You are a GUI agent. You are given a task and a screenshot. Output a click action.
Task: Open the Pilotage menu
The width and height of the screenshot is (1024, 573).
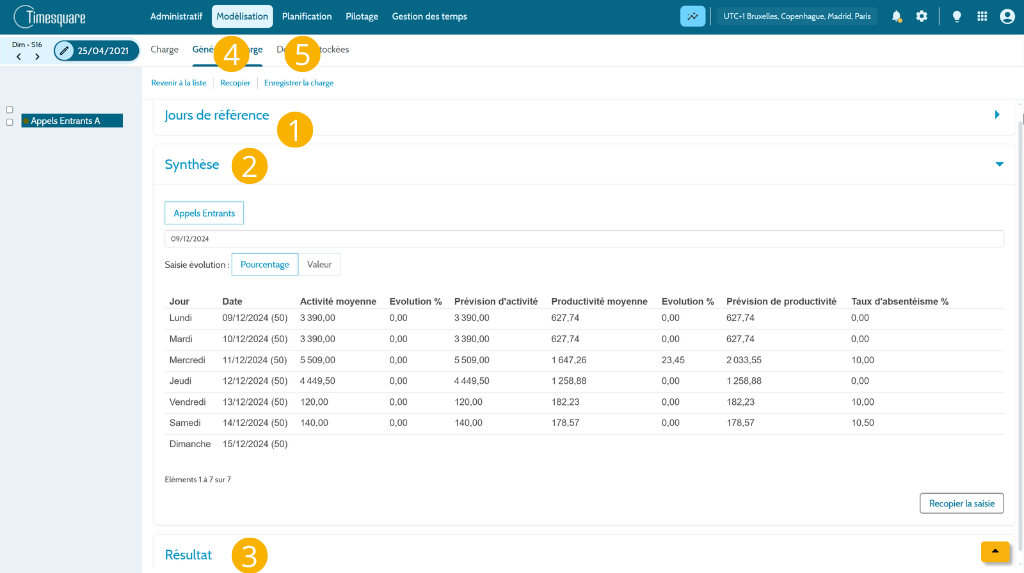362,16
